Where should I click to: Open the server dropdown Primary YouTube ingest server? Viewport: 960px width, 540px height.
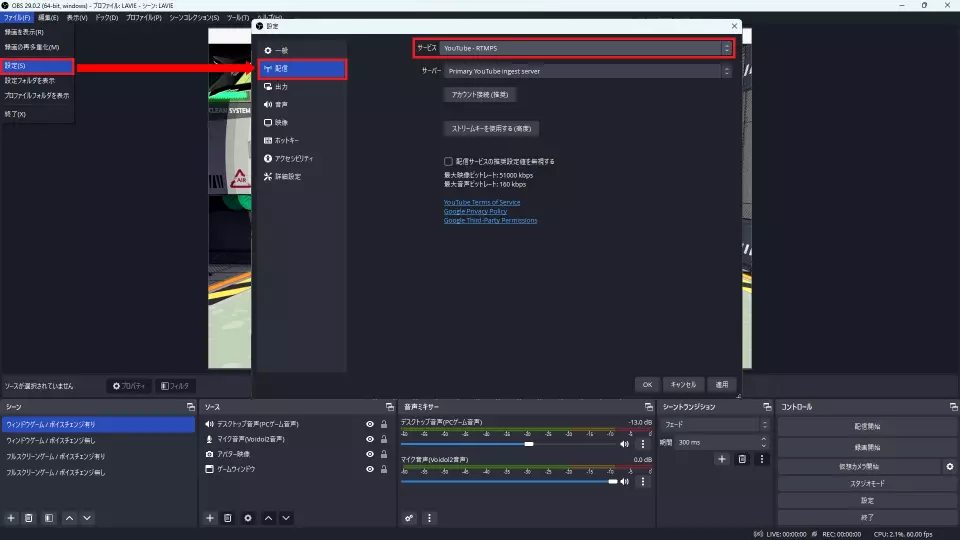click(588, 71)
